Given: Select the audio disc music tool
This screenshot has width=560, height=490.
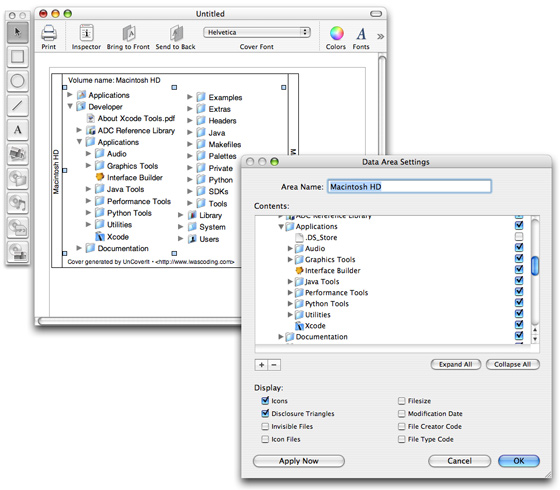Looking at the screenshot, I should (18, 203).
